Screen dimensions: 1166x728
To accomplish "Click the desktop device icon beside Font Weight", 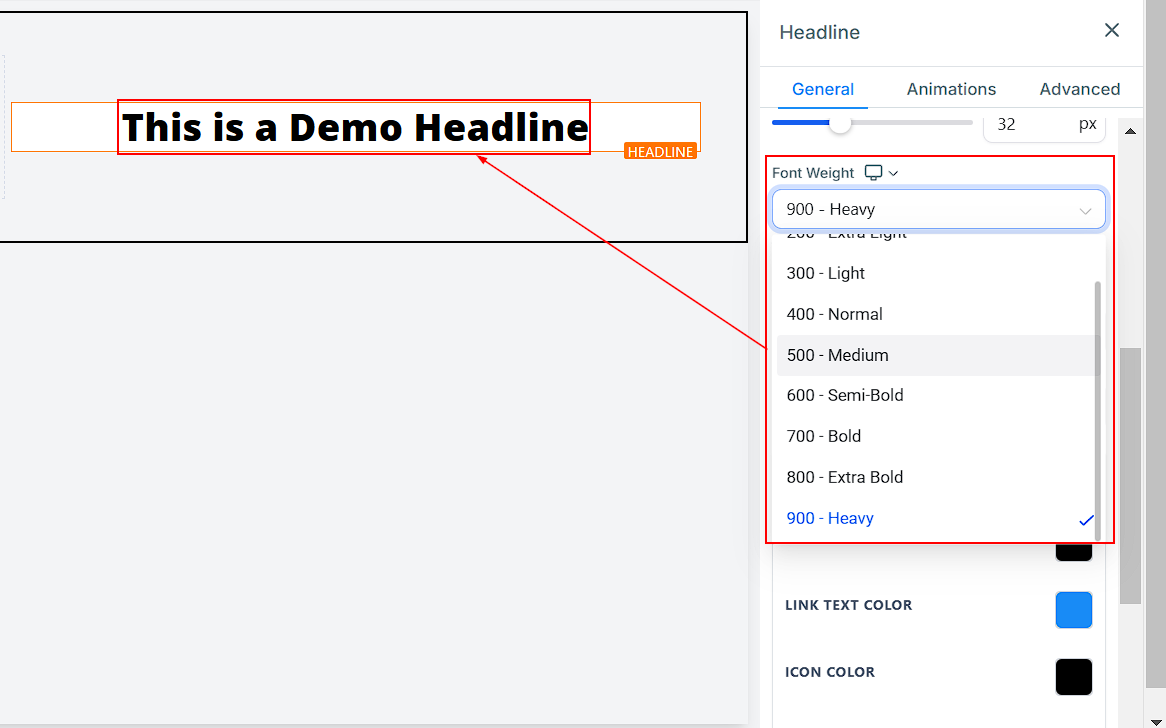I will [874, 173].
